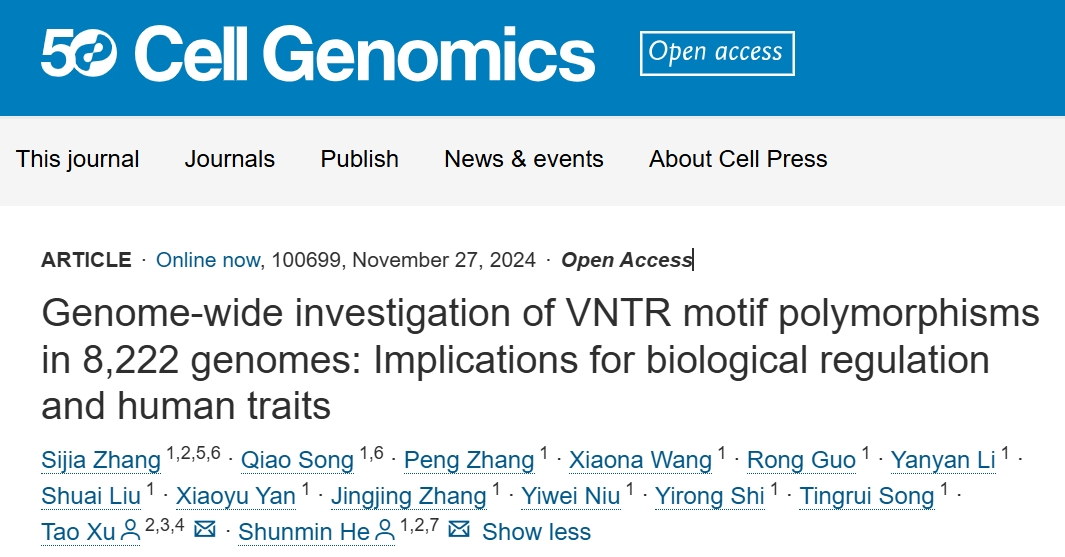Click the Open access badge in header
The height and width of the screenshot is (557, 1065).
click(x=717, y=53)
